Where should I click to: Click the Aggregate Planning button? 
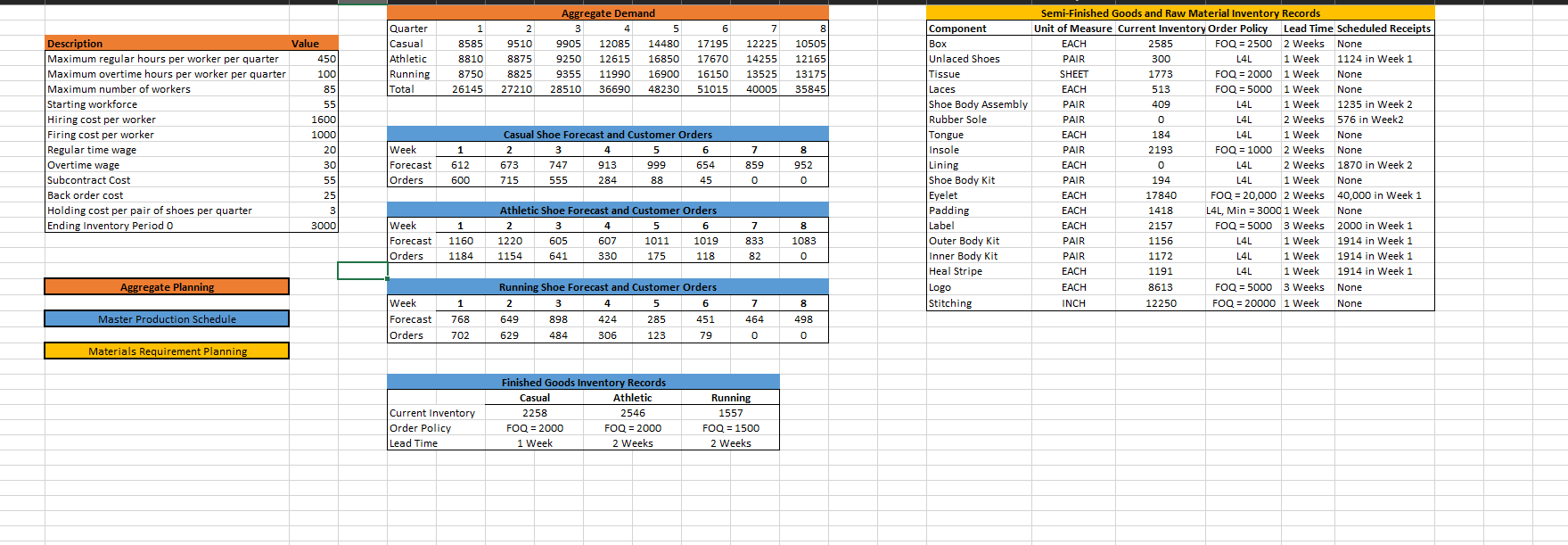[167, 287]
